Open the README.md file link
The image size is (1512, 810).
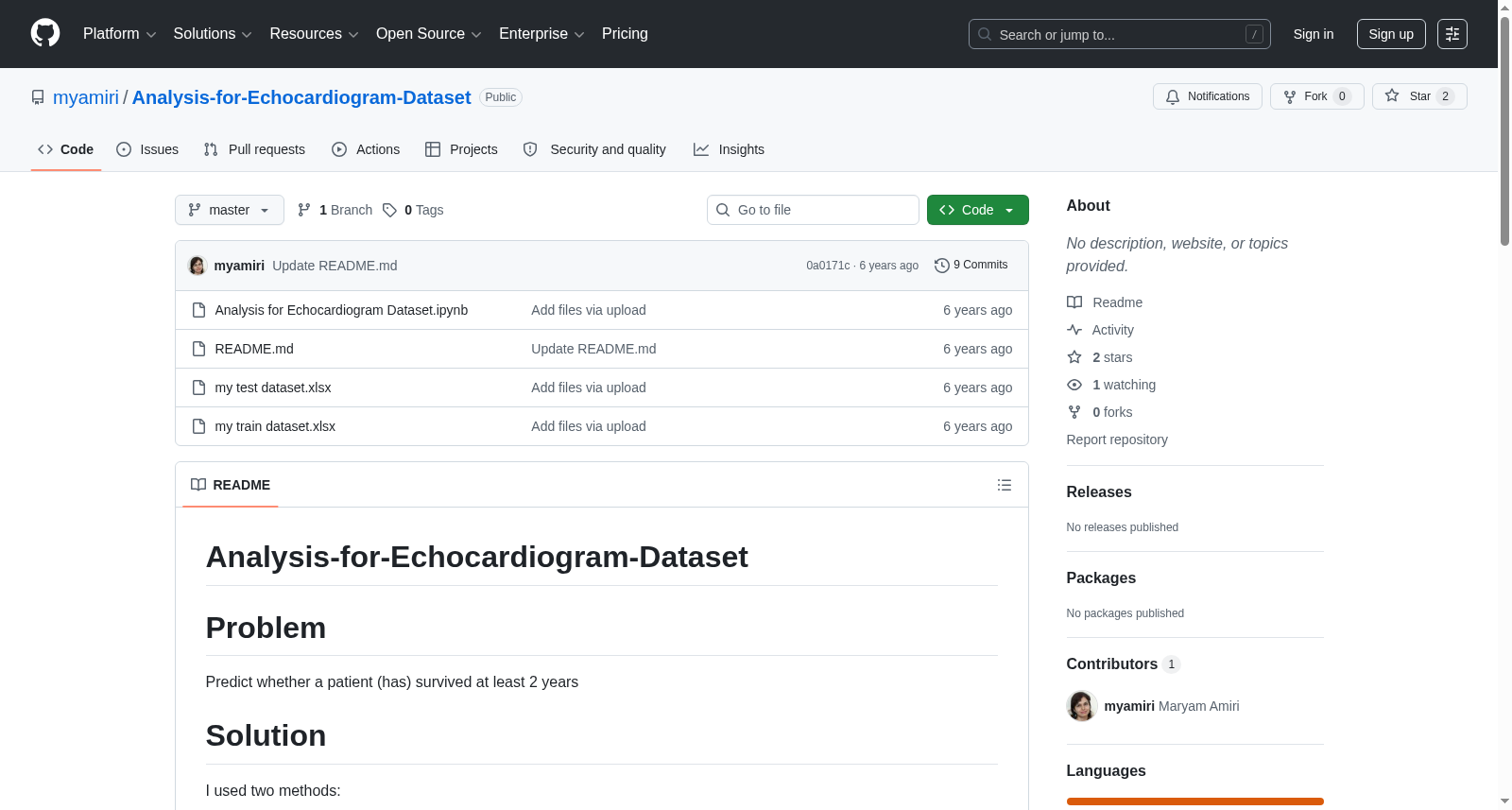coord(254,349)
